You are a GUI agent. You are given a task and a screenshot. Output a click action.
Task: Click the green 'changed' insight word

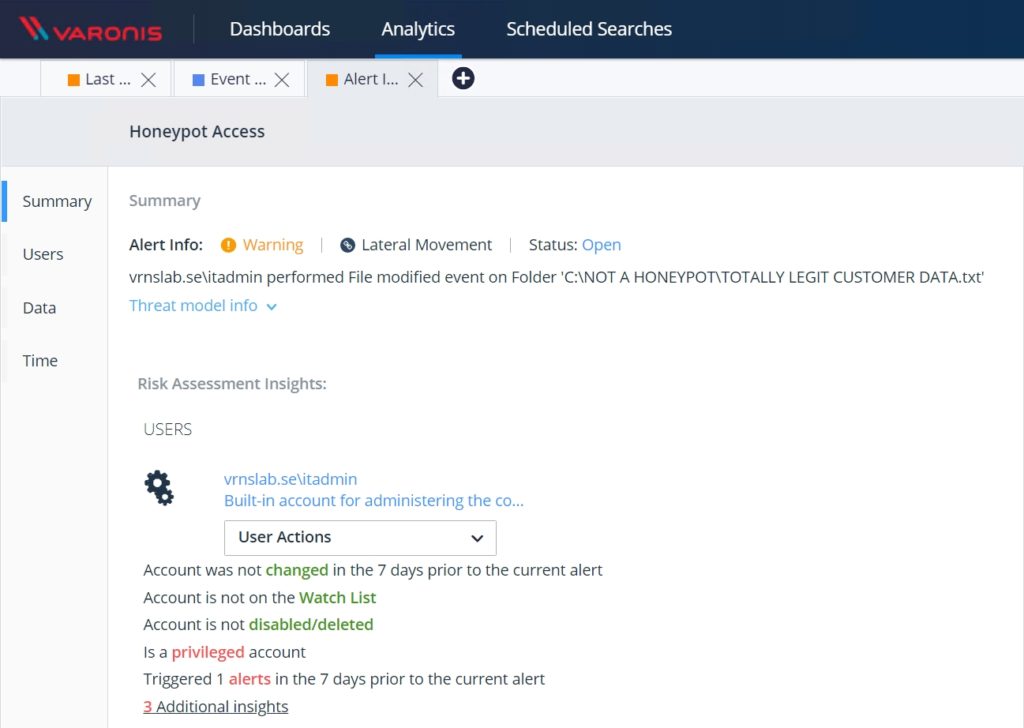[296, 570]
